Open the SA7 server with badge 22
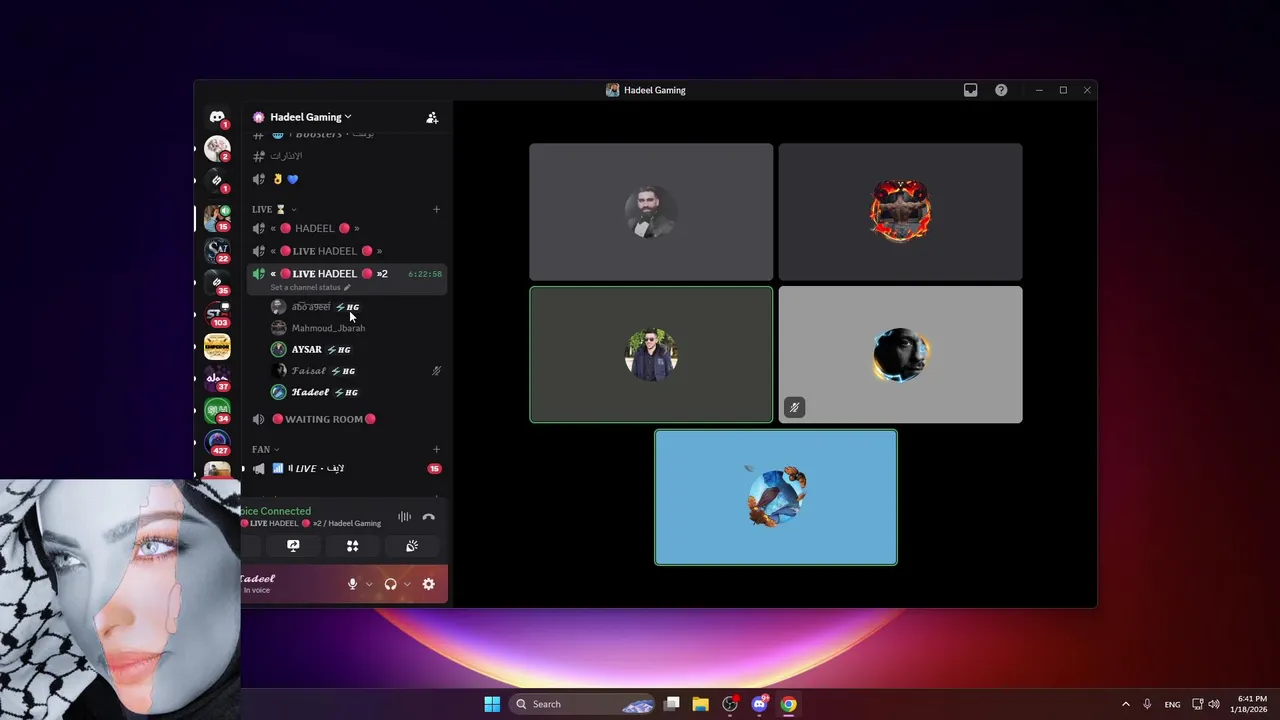This screenshot has width=1280, height=720. pyautogui.click(x=217, y=250)
